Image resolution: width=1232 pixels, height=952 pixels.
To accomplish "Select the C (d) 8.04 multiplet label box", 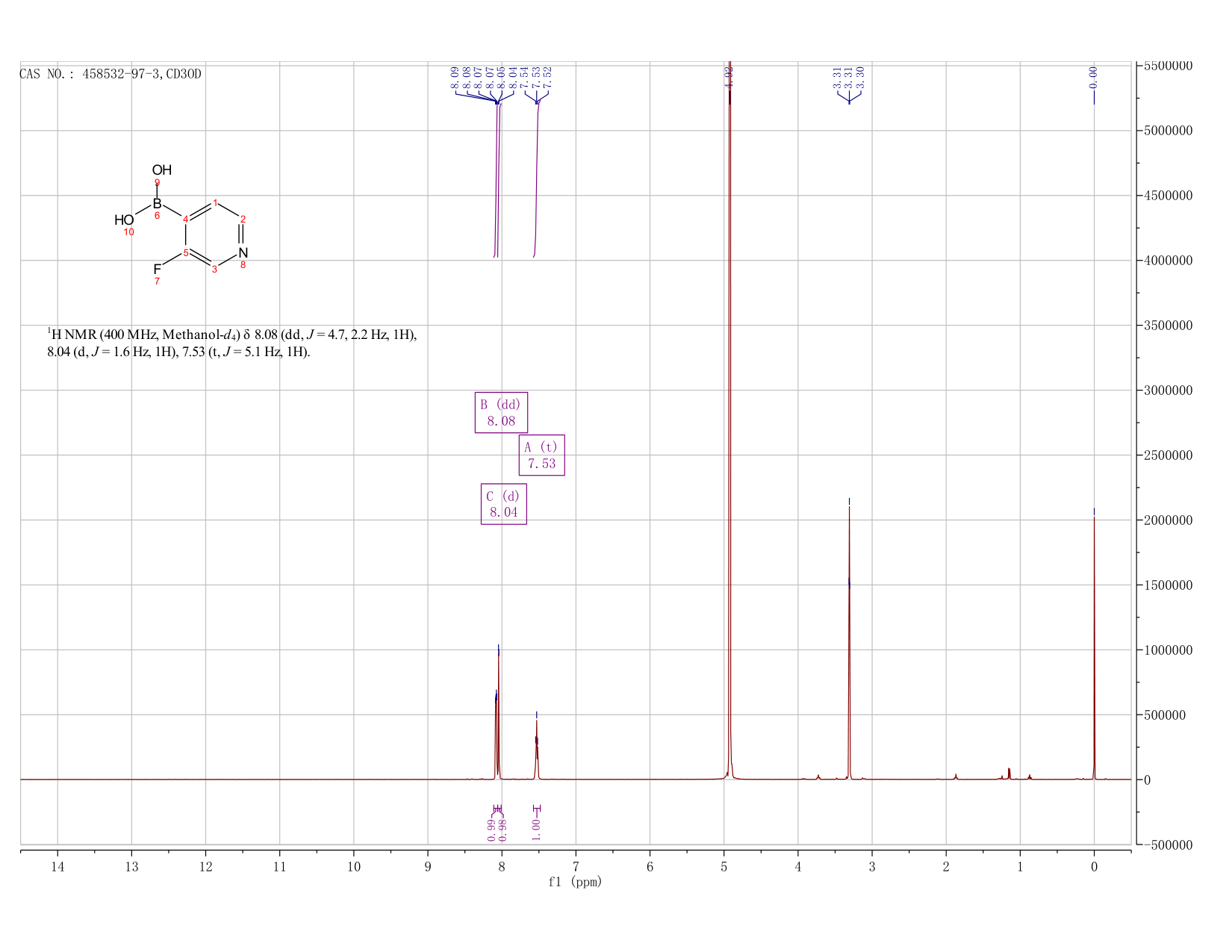I will point(504,504).
